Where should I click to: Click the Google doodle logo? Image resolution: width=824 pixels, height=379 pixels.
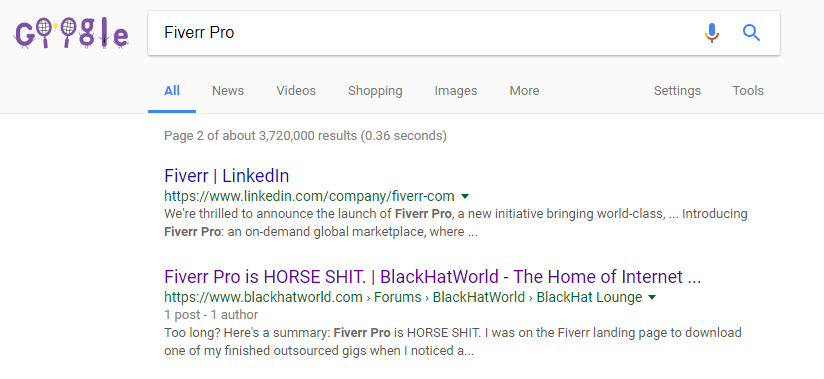71,33
